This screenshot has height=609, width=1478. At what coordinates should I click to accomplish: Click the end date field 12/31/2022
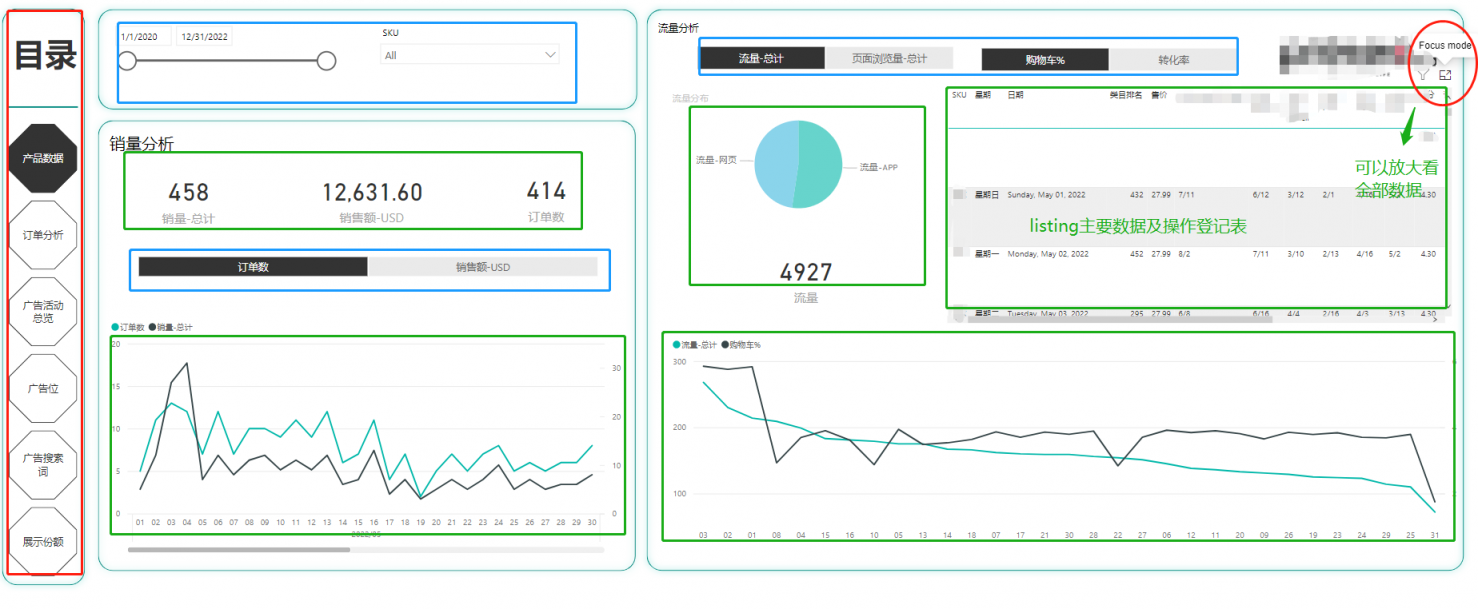(205, 37)
